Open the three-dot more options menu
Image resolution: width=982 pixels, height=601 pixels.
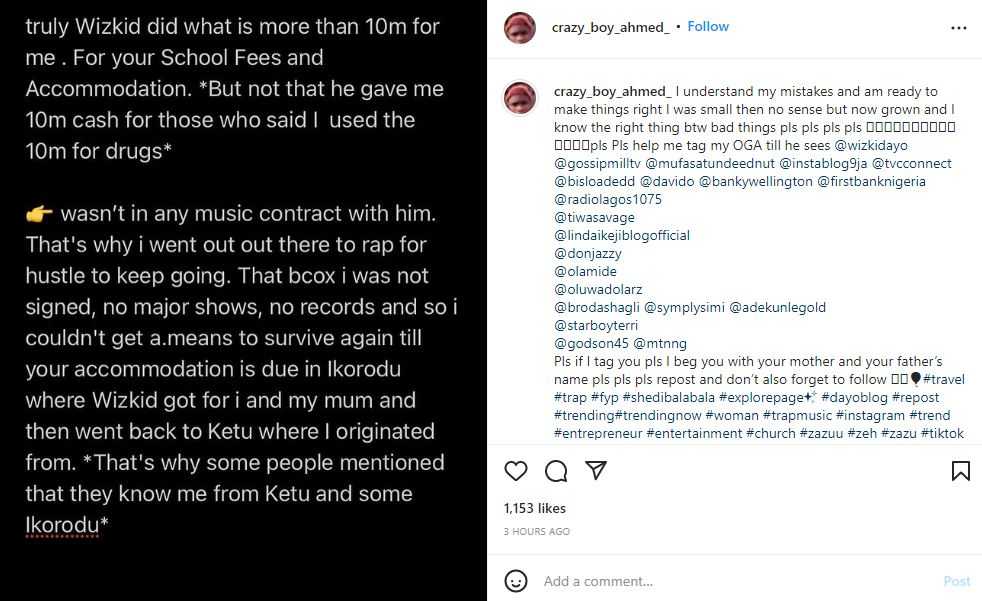click(959, 28)
